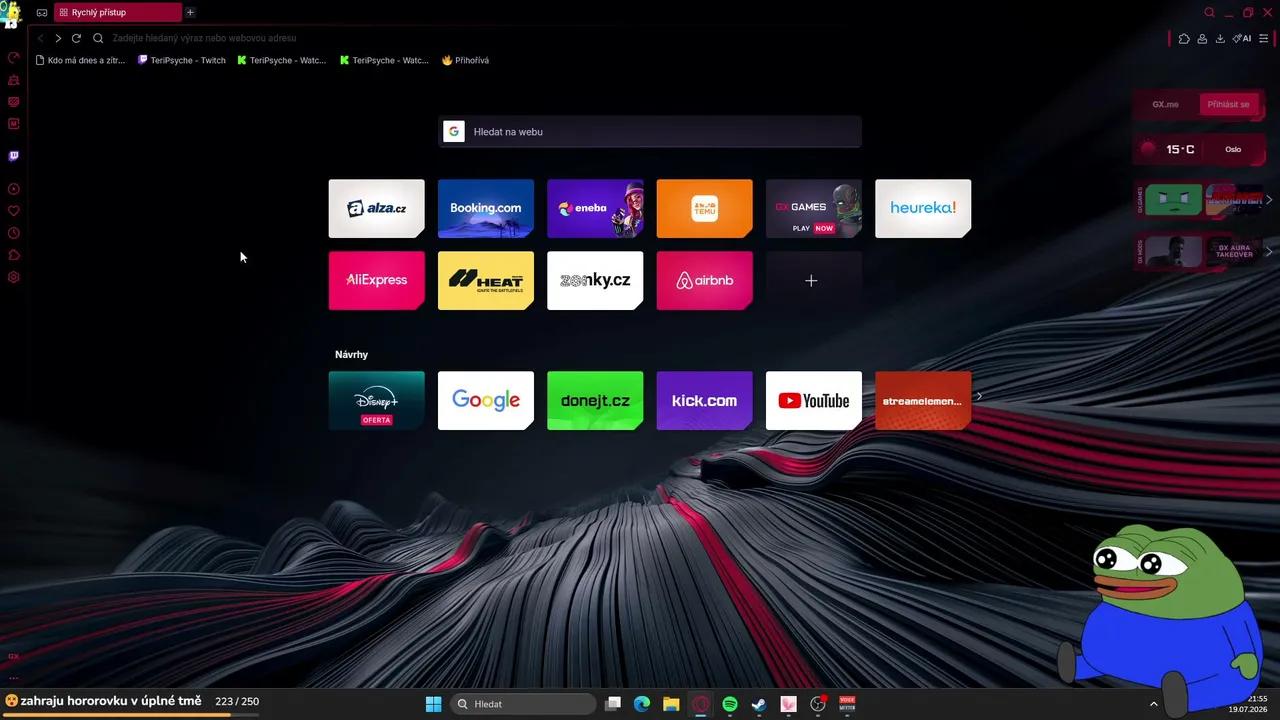Screen dimensions: 1280x720
Task: Open extensions icon in the toolbar
Action: pos(1184,39)
